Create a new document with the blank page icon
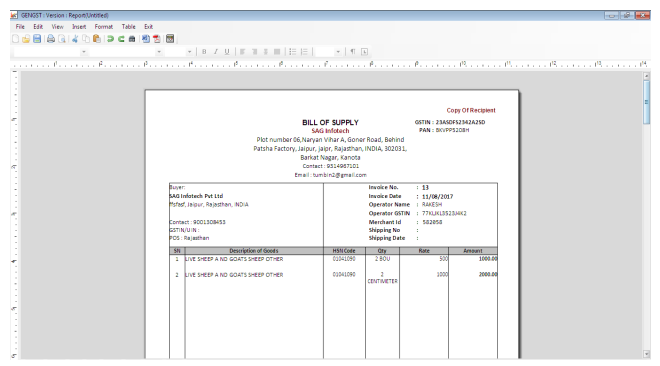The width and height of the screenshot is (660, 366). coord(16,39)
